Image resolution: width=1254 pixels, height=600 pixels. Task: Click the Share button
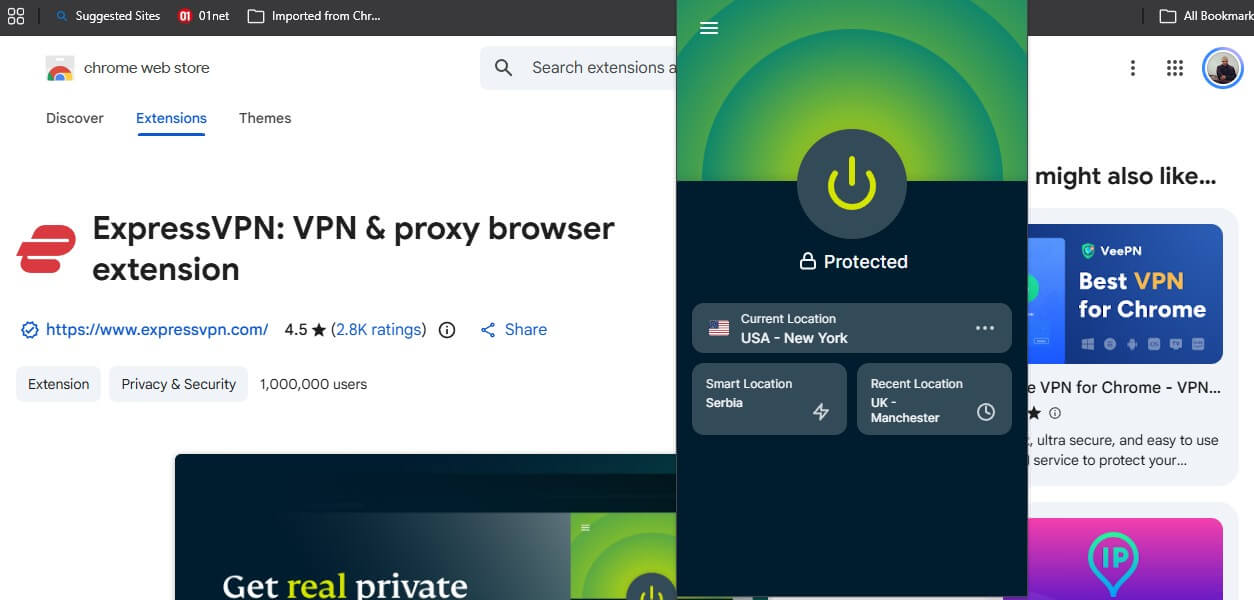513,329
